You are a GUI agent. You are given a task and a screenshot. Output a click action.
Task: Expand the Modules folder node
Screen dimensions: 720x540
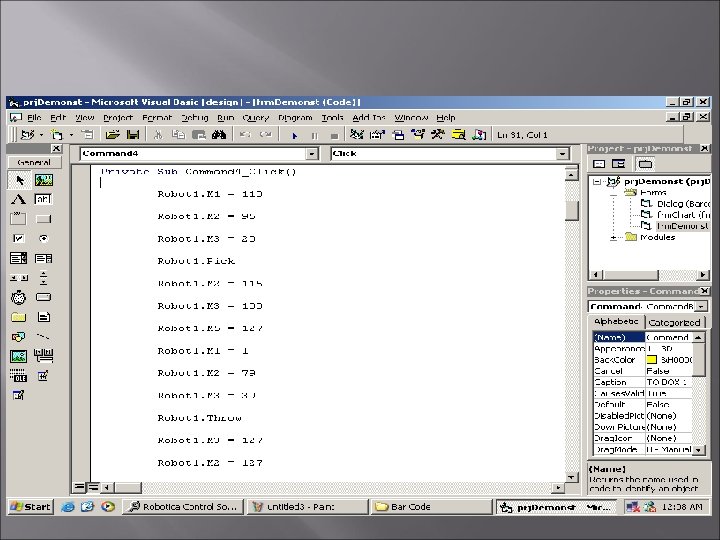tap(613, 237)
